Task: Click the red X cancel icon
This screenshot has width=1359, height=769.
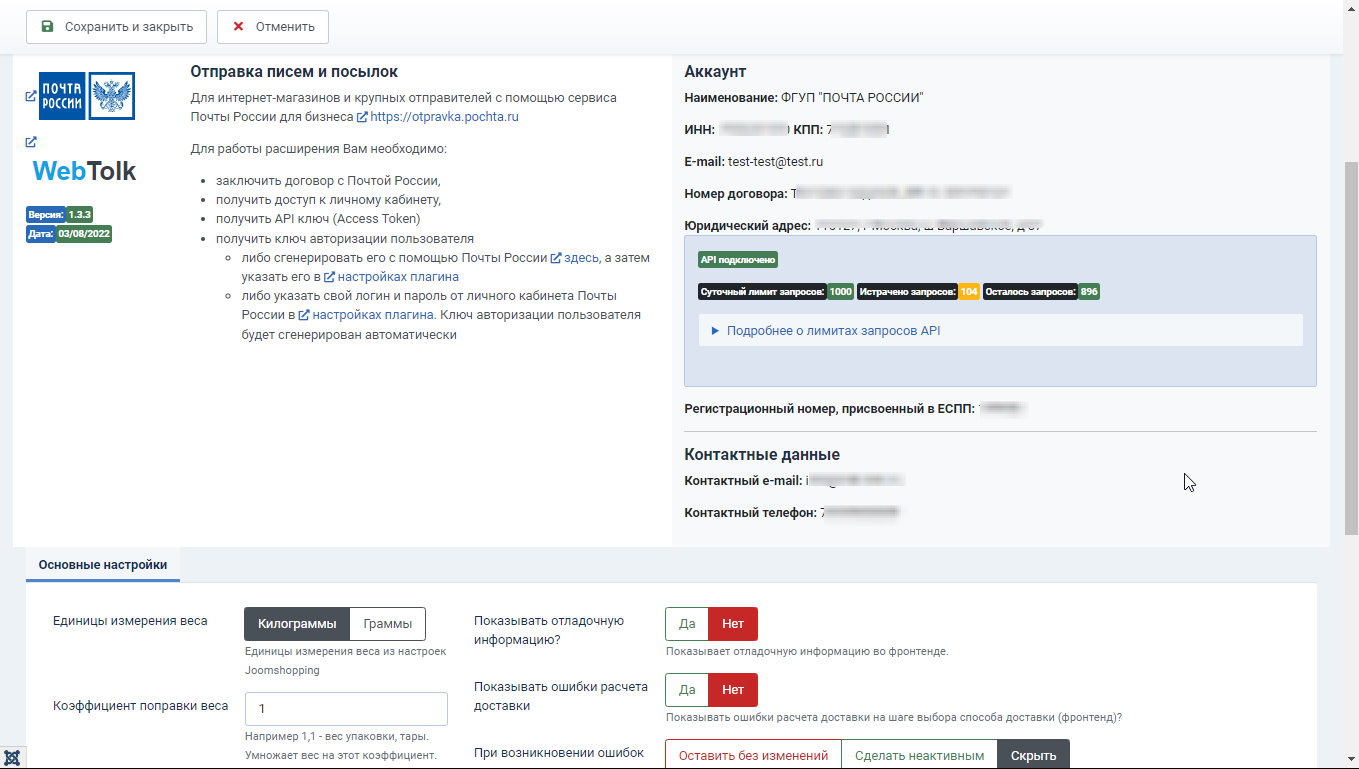Action: pos(238,27)
